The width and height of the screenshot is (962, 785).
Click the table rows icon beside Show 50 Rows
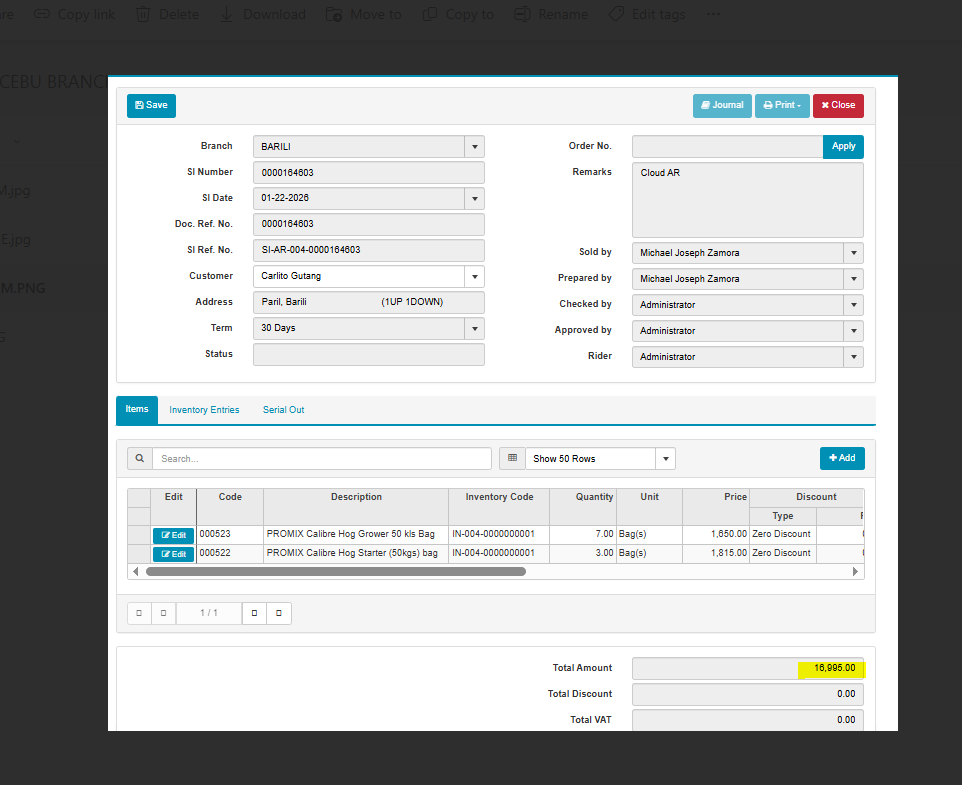[x=512, y=458]
